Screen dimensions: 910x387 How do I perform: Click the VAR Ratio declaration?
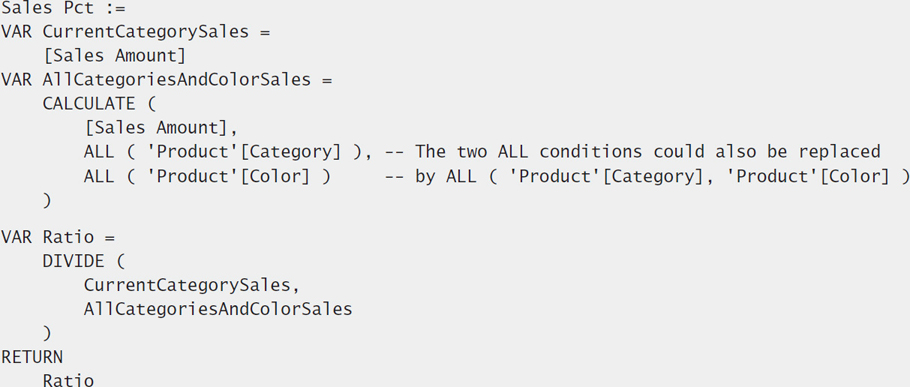pyautogui.click(x=58, y=237)
